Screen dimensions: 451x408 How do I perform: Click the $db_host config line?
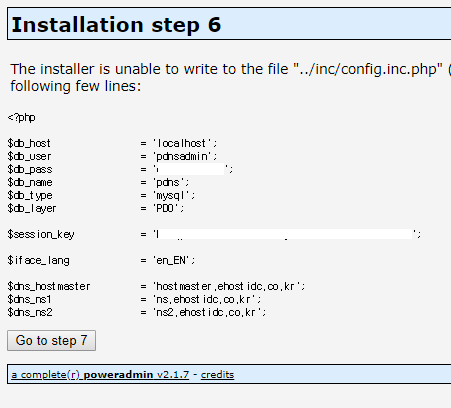(112, 143)
